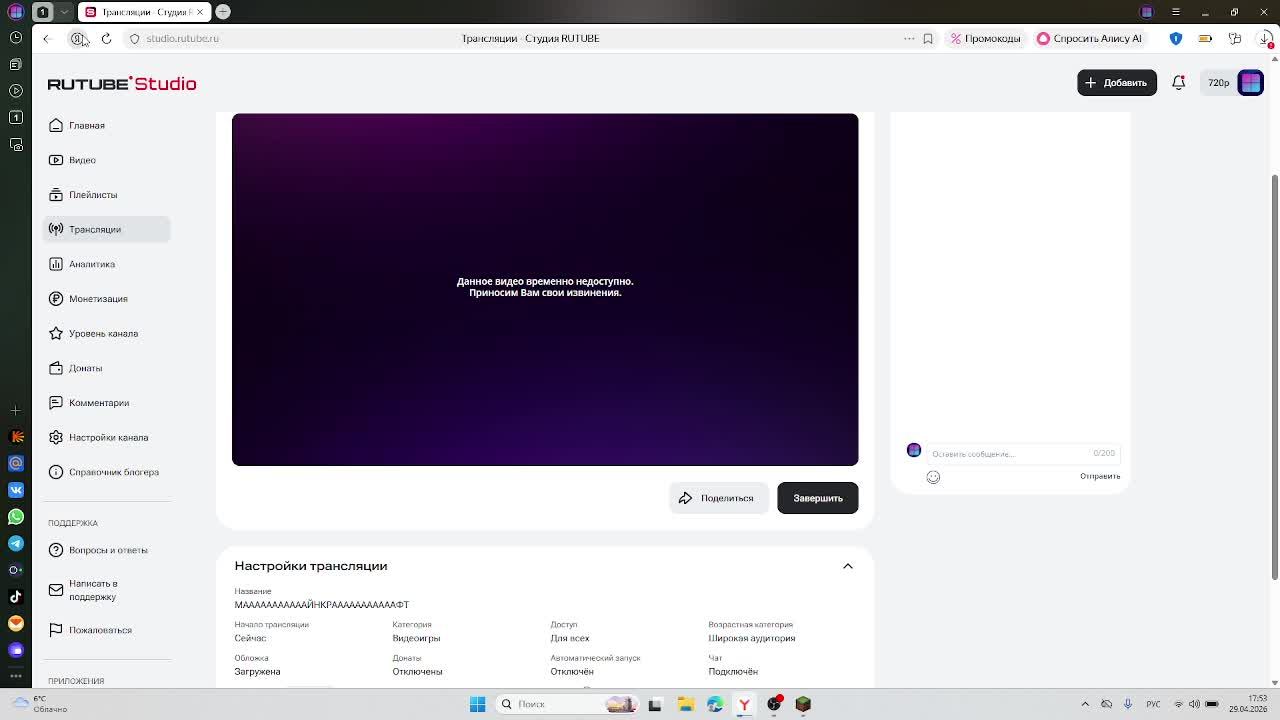1280x720 pixels.
Task: Expand the tab group dropdown arrow
Action: pos(64,12)
